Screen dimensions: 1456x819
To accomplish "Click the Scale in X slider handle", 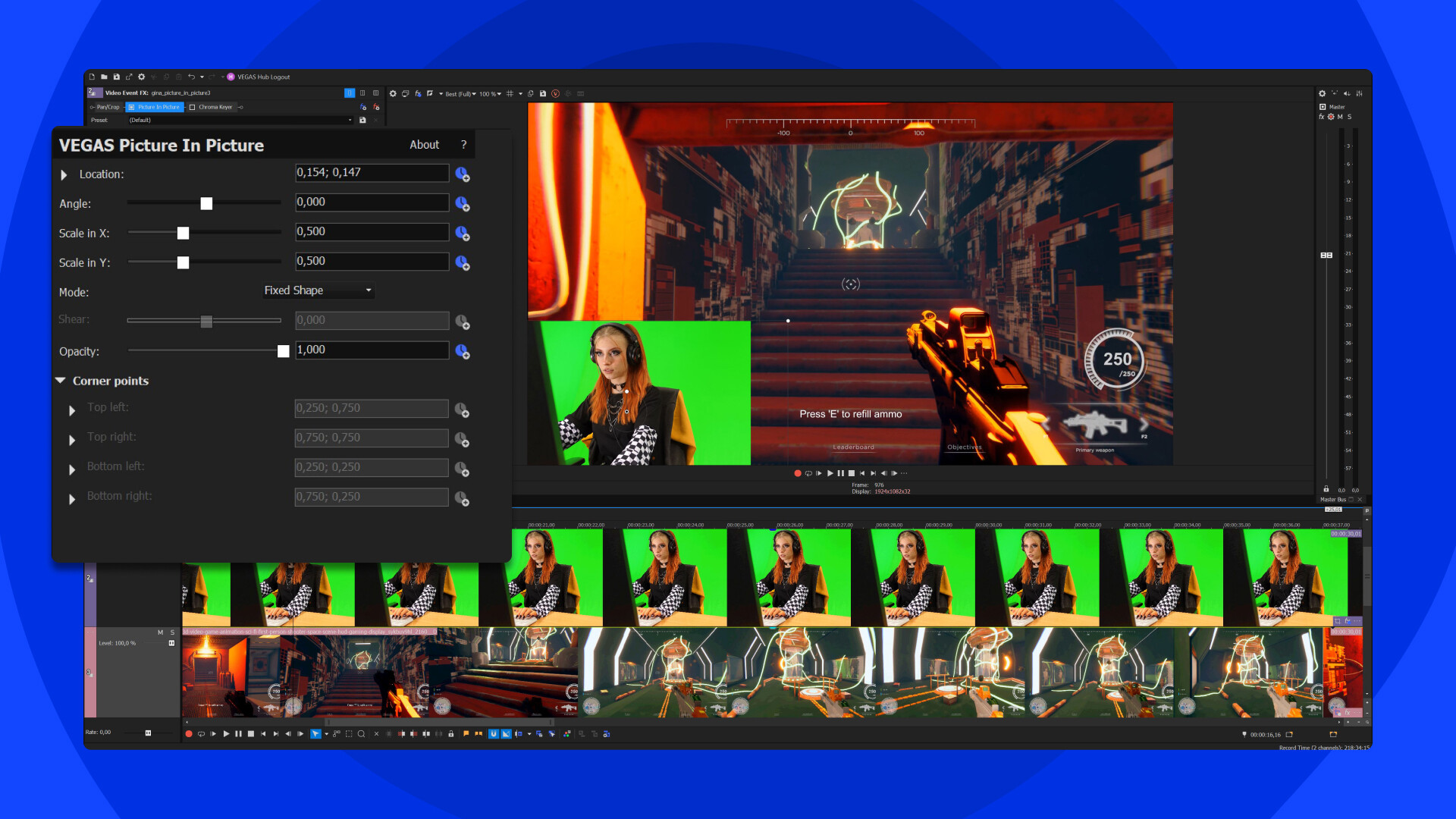I will (183, 233).
